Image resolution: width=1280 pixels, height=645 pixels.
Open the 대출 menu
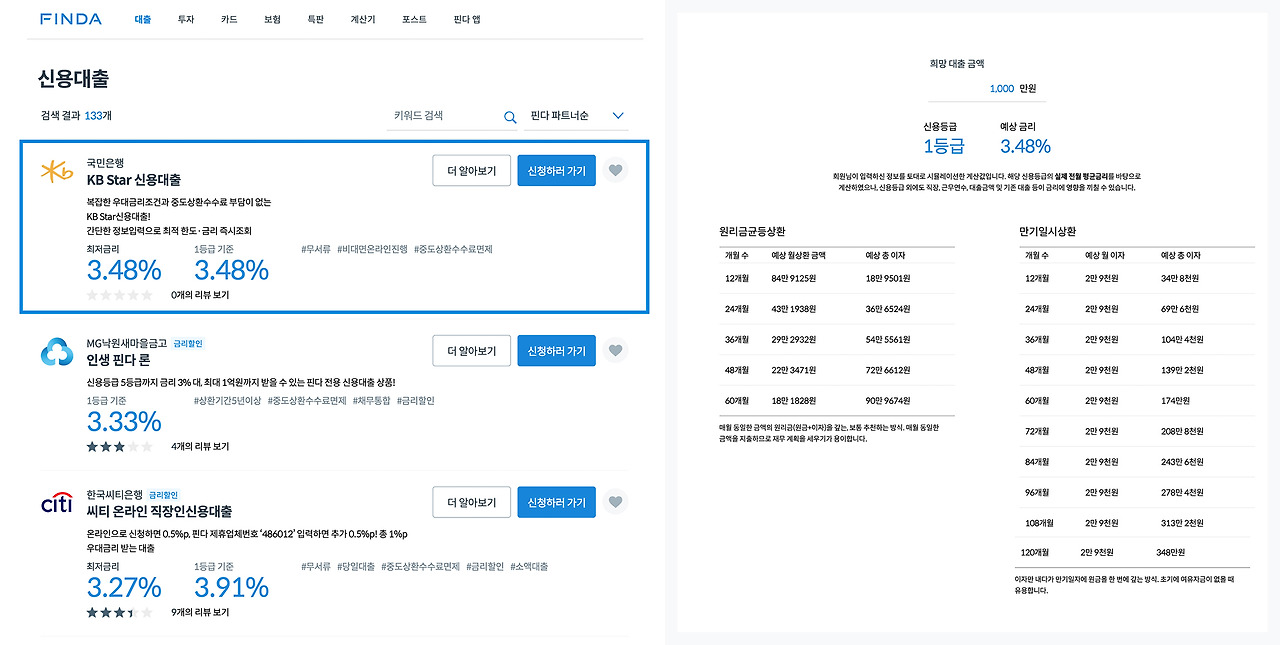tap(143, 19)
